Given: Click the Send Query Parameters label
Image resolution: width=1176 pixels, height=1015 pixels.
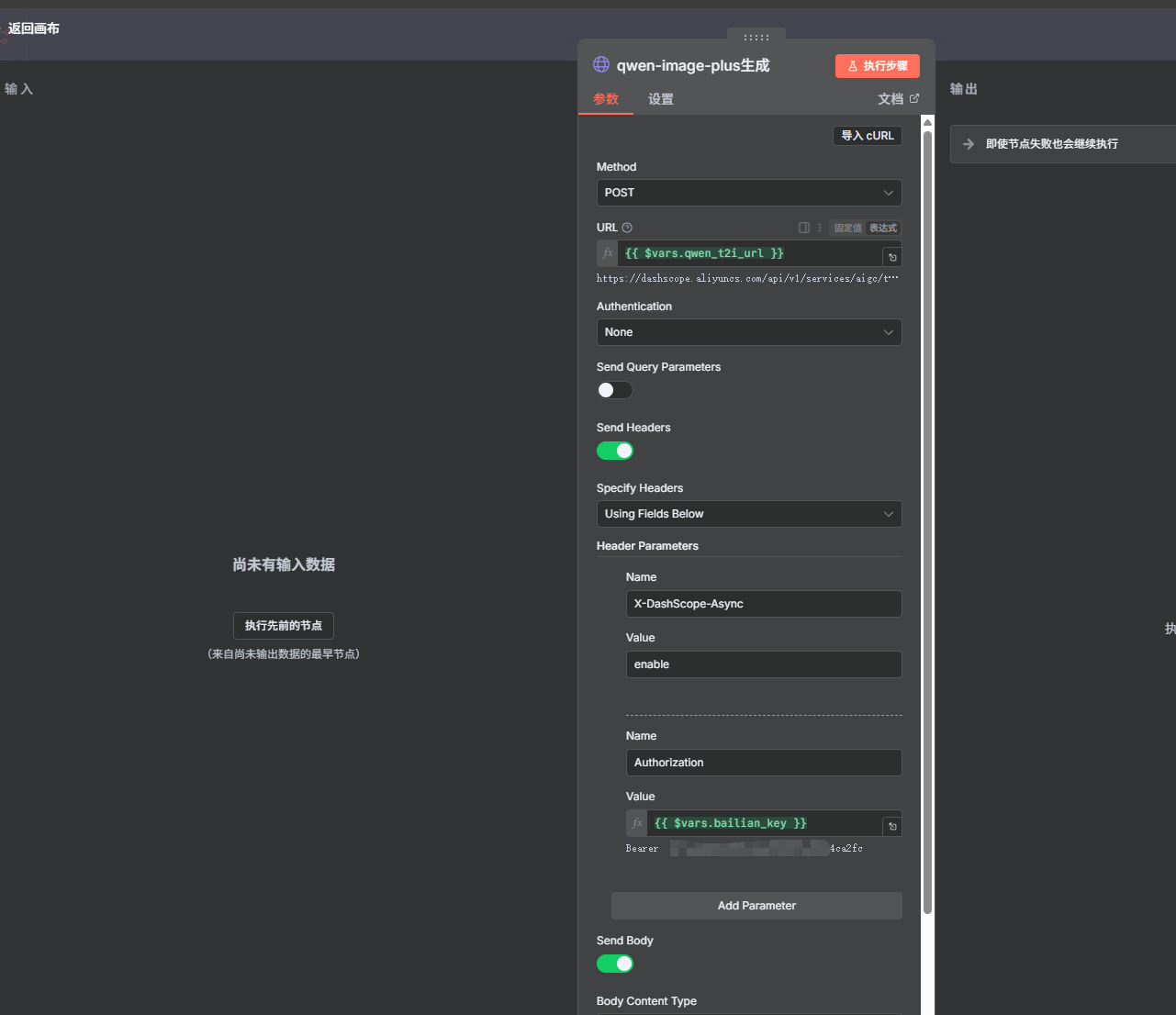Looking at the screenshot, I should [x=658, y=367].
